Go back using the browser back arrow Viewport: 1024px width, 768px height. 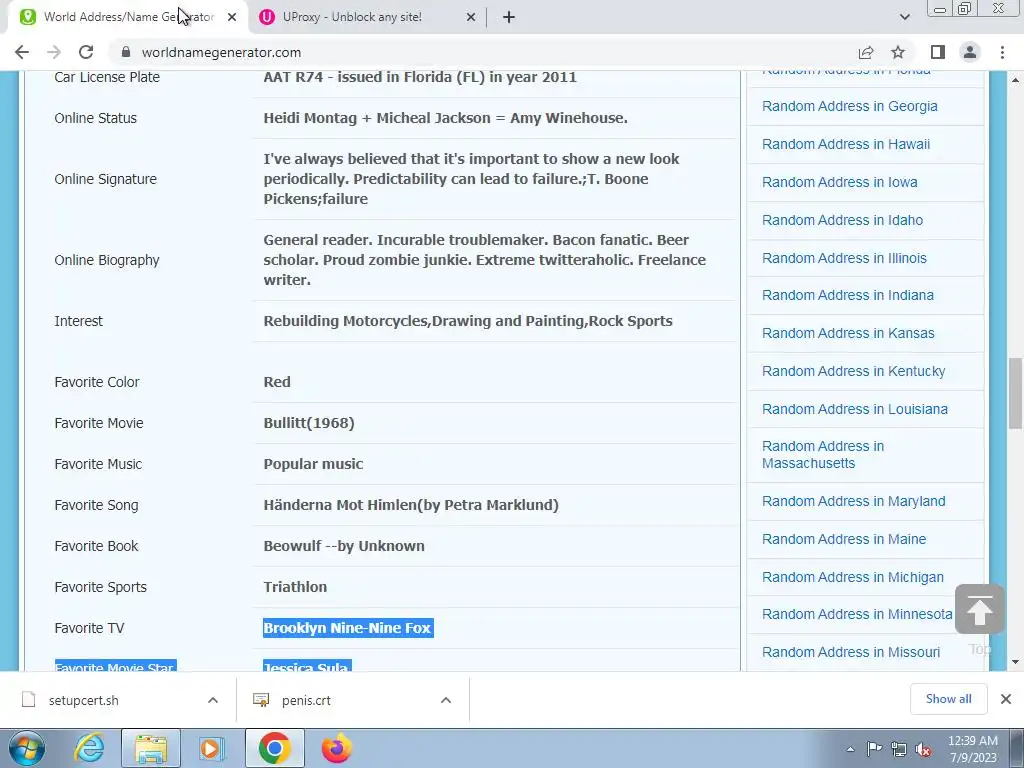(x=22, y=52)
